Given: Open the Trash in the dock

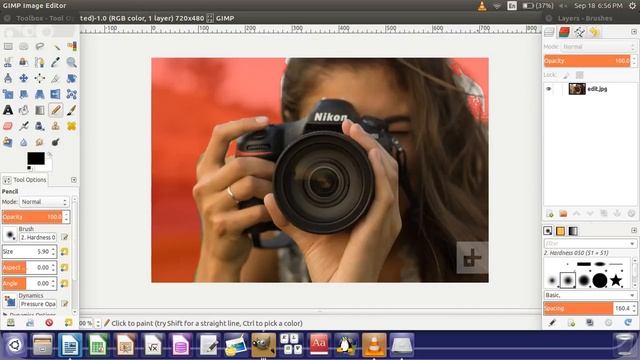Looking at the screenshot, I should pos(624,345).
